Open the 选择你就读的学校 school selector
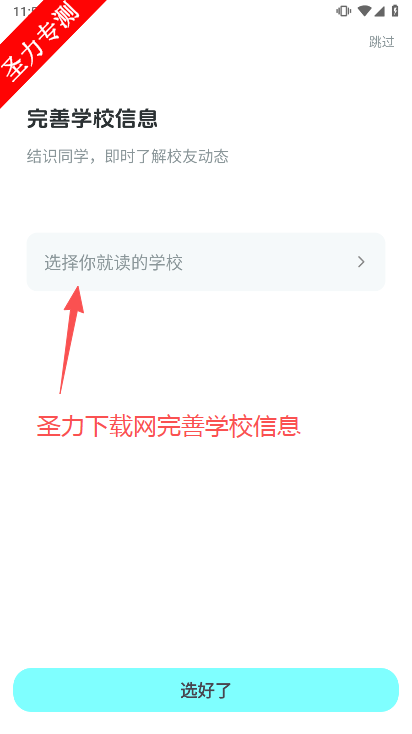Image resolution: width=412 pixels, height=734 pixels. click(206, 262)
